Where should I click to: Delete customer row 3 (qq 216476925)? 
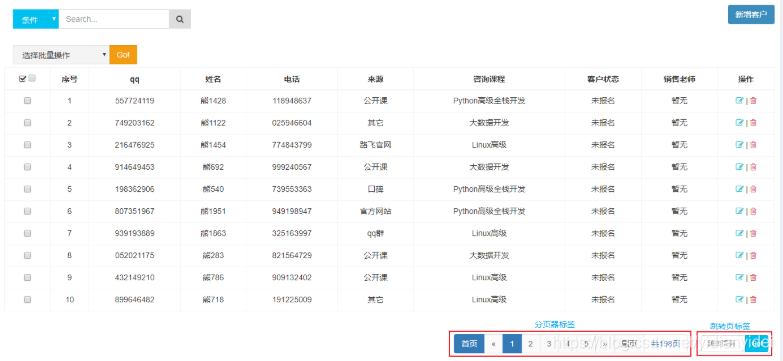pyautogui.click(x=753, y=144)
